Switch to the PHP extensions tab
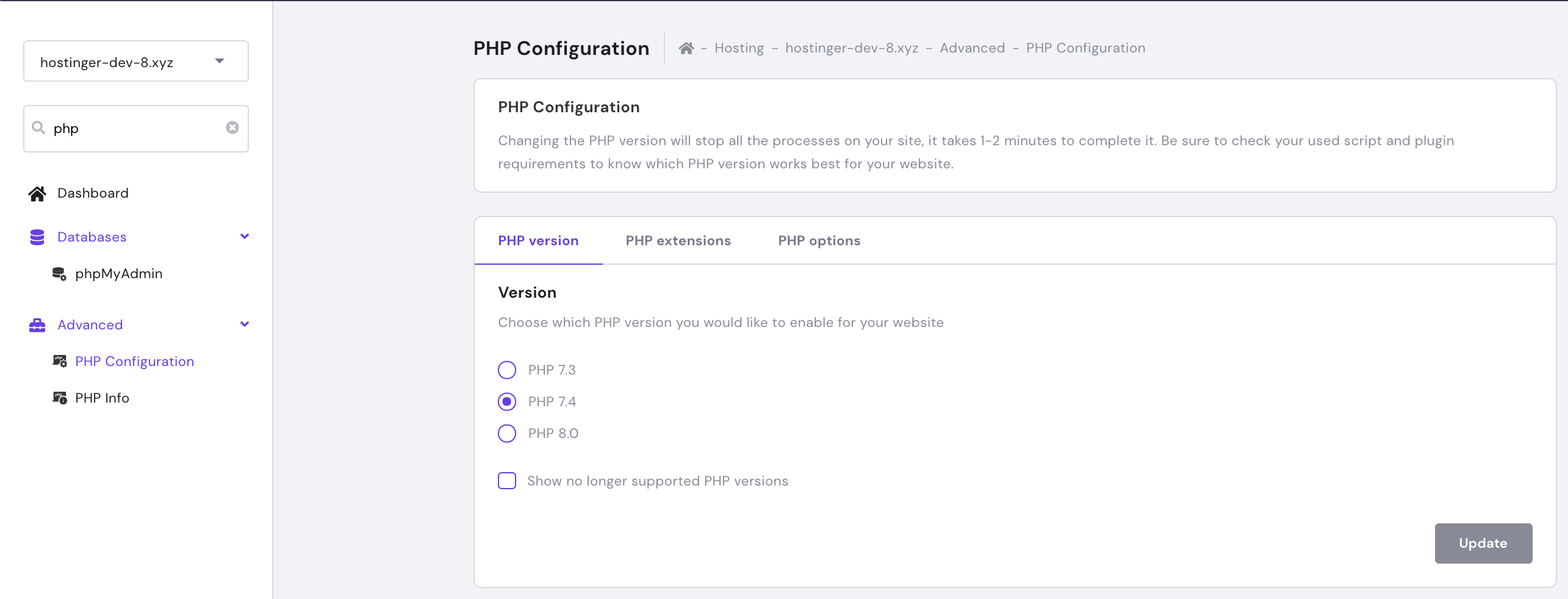 pos(678,241)
